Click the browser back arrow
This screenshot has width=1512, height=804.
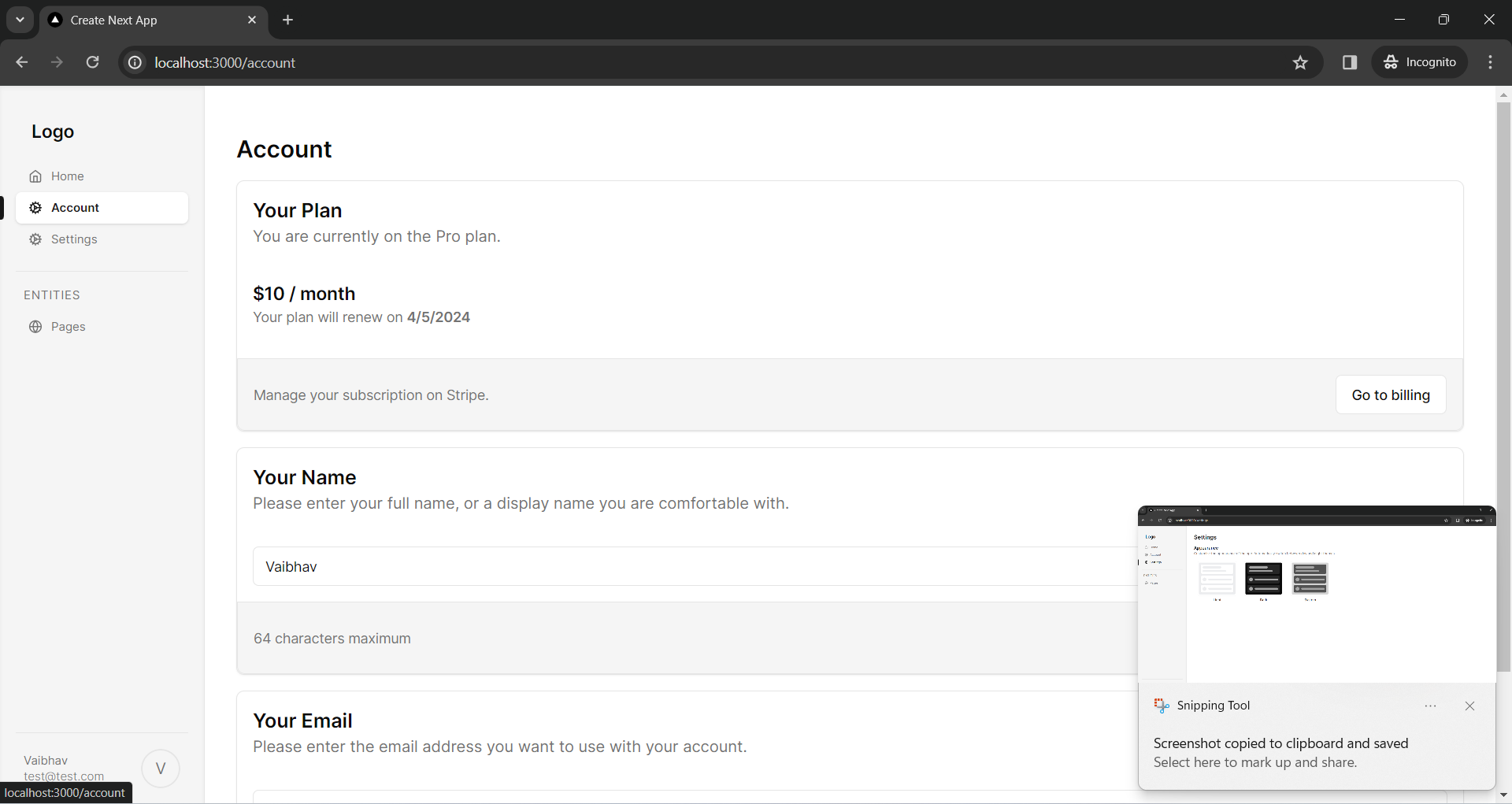click(21, 62)
